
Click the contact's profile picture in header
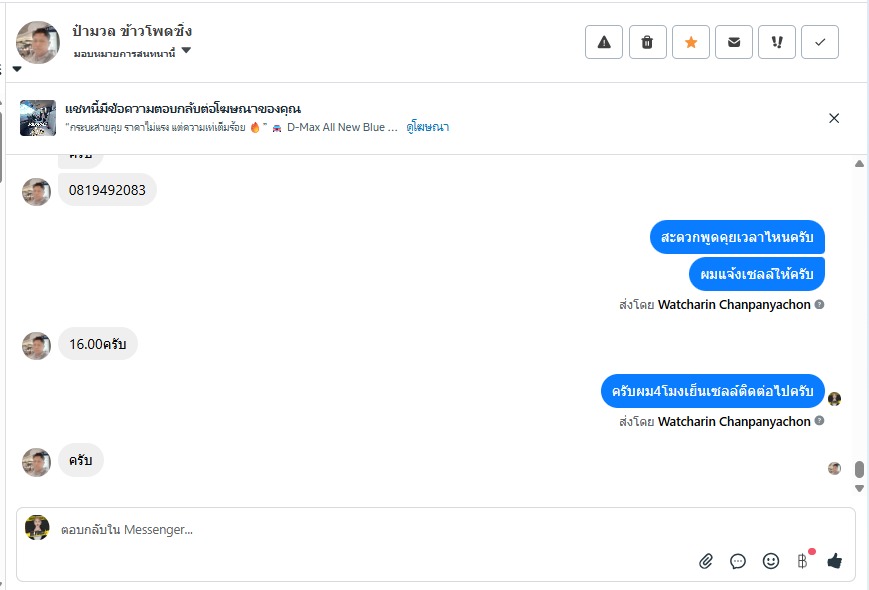pyautogui.click(x=38, y=42)
